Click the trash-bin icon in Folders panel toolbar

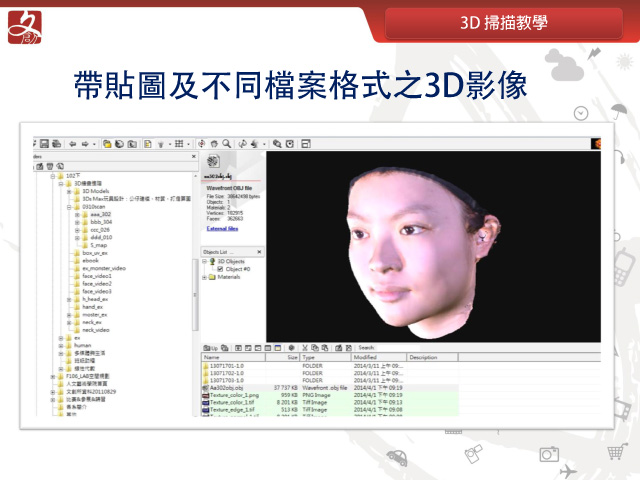click(50, 166)
